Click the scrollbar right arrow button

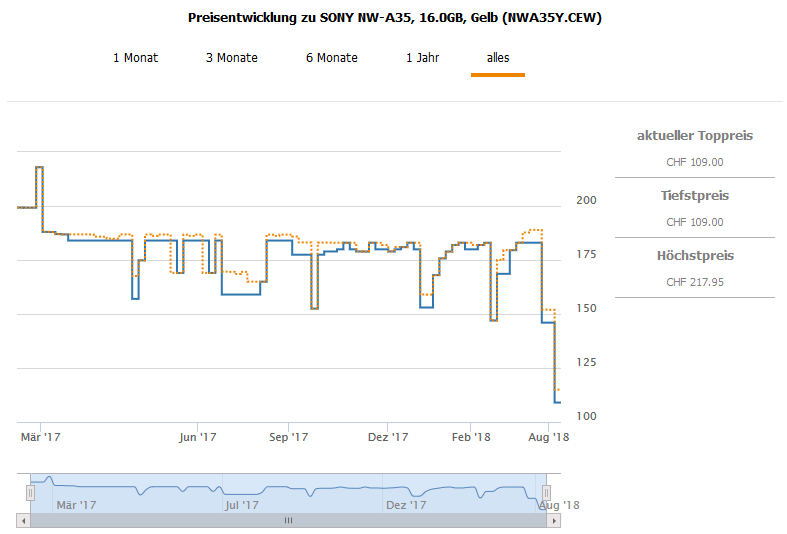[x=555, y=521]
